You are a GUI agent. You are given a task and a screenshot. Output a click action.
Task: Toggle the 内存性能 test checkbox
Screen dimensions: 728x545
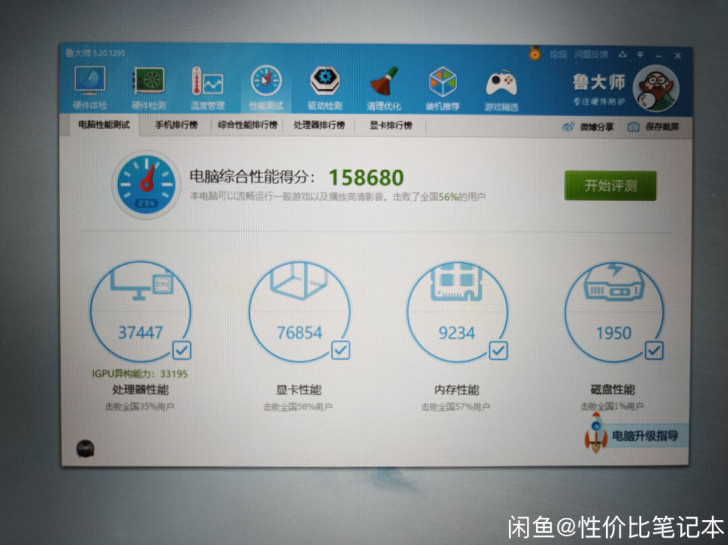[498, 350]
